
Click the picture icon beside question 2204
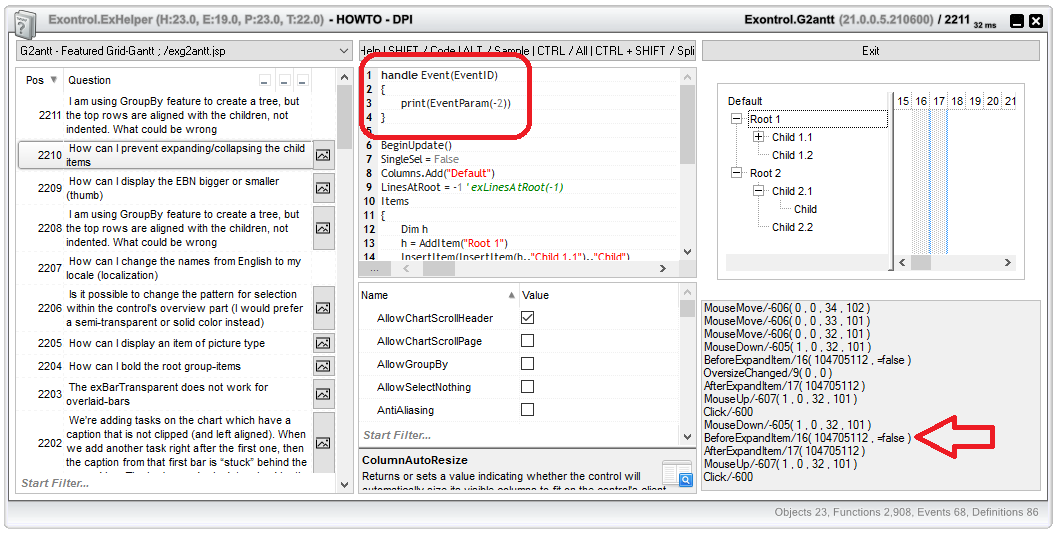pos(323,366)
